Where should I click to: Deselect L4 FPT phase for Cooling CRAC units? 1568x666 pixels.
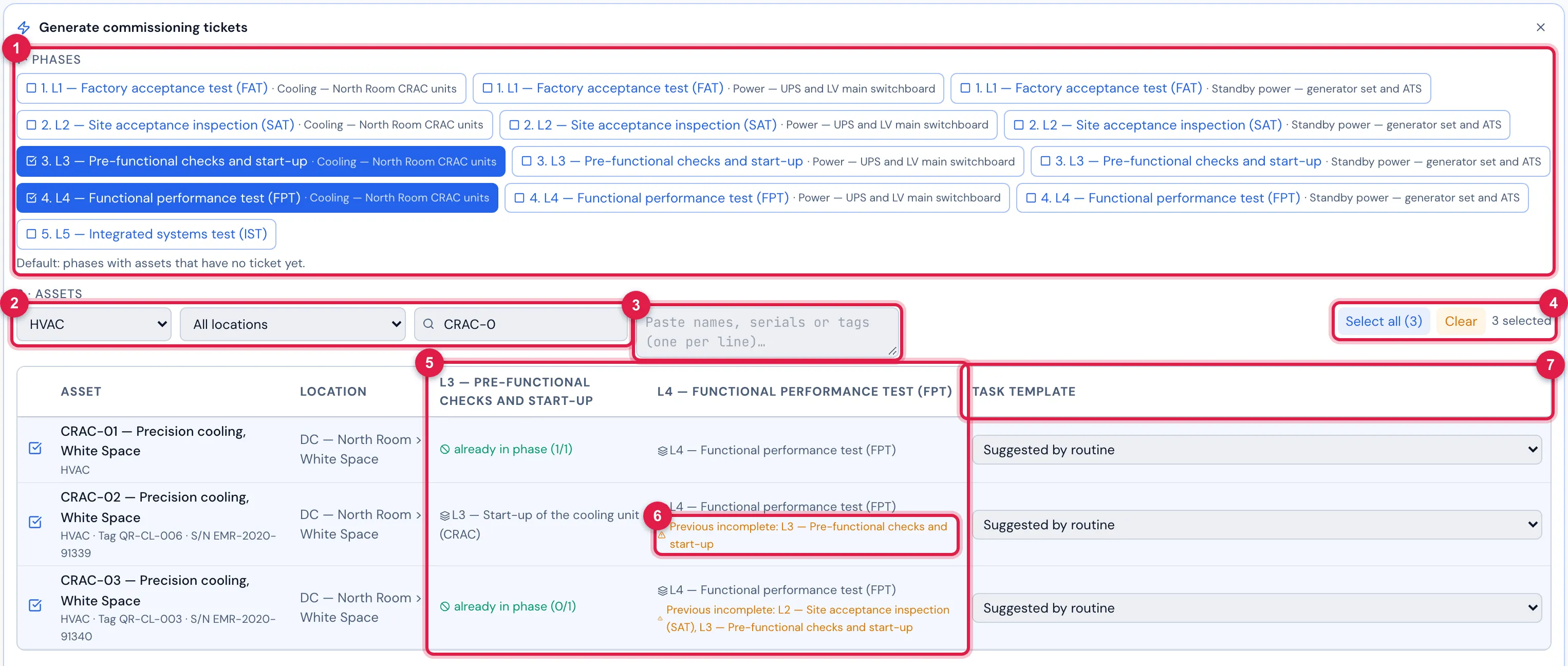click(x=257, y=198)
